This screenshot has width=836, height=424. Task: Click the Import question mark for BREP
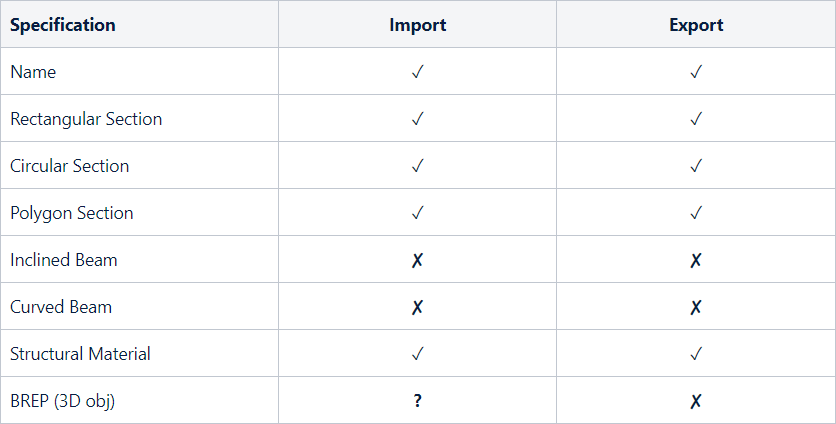417,401
